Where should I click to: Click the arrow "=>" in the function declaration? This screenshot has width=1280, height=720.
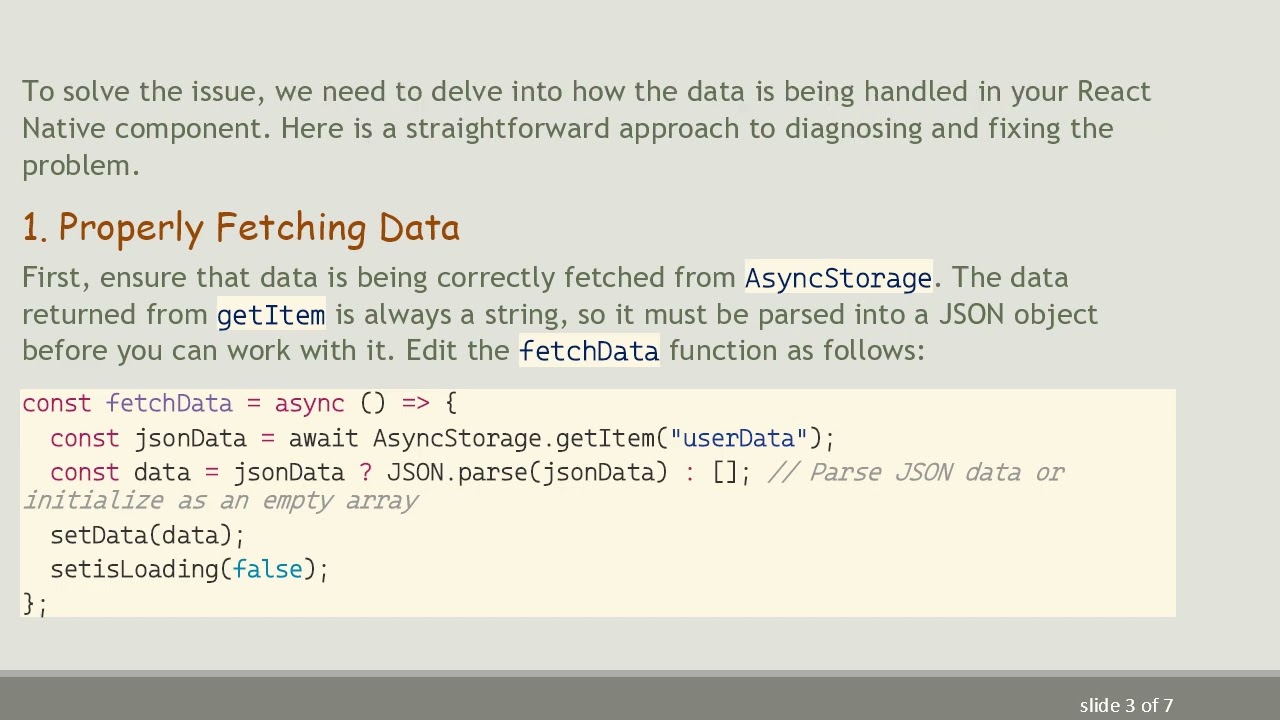point(415,403)
